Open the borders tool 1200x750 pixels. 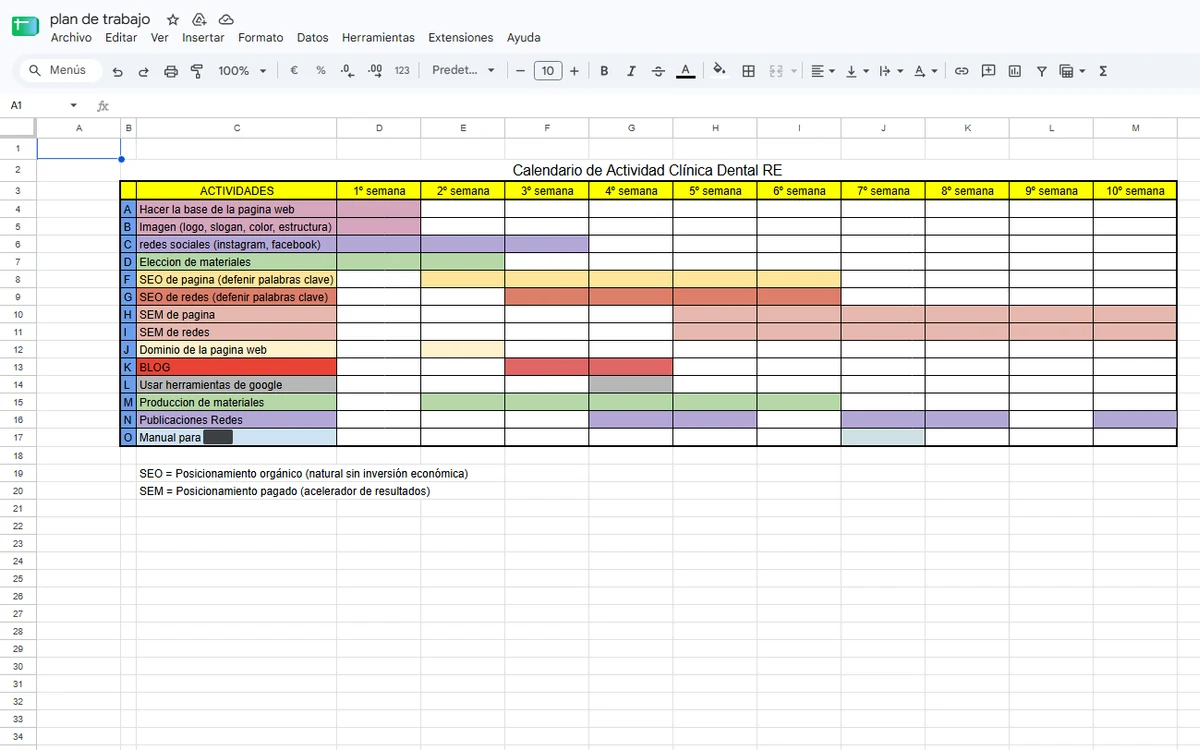pyautogui.click(x=748, y=71)
